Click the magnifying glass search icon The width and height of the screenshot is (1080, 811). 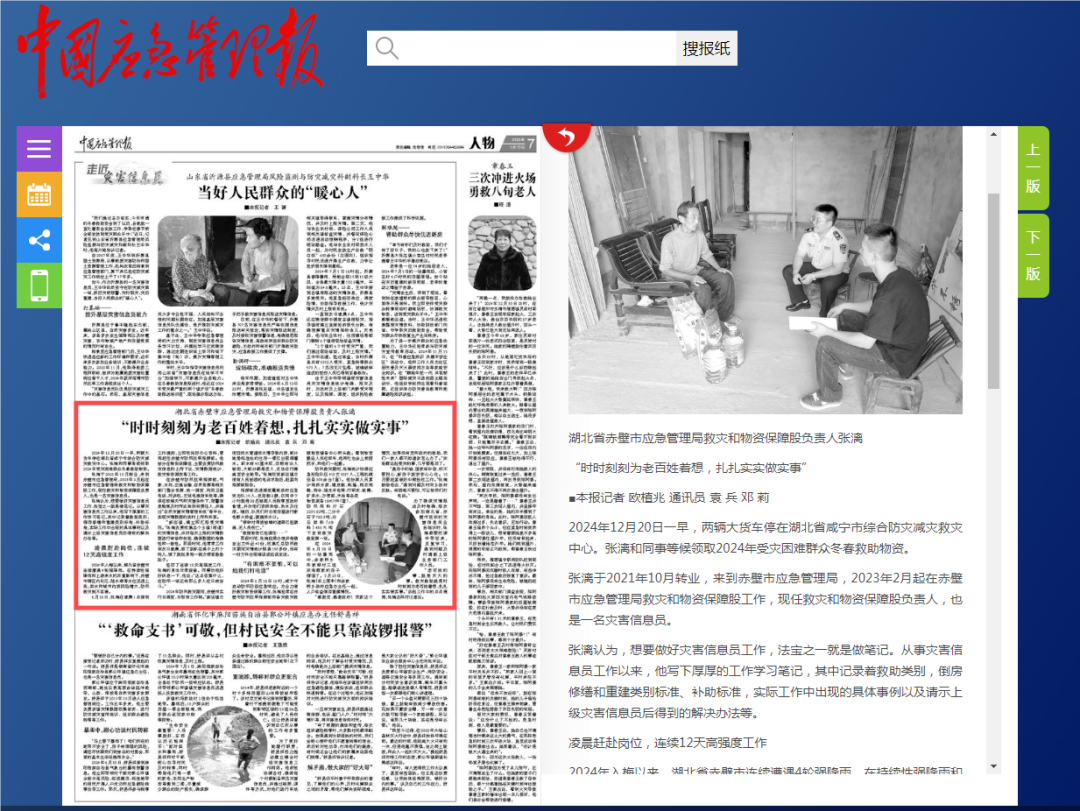coord(386,48)
